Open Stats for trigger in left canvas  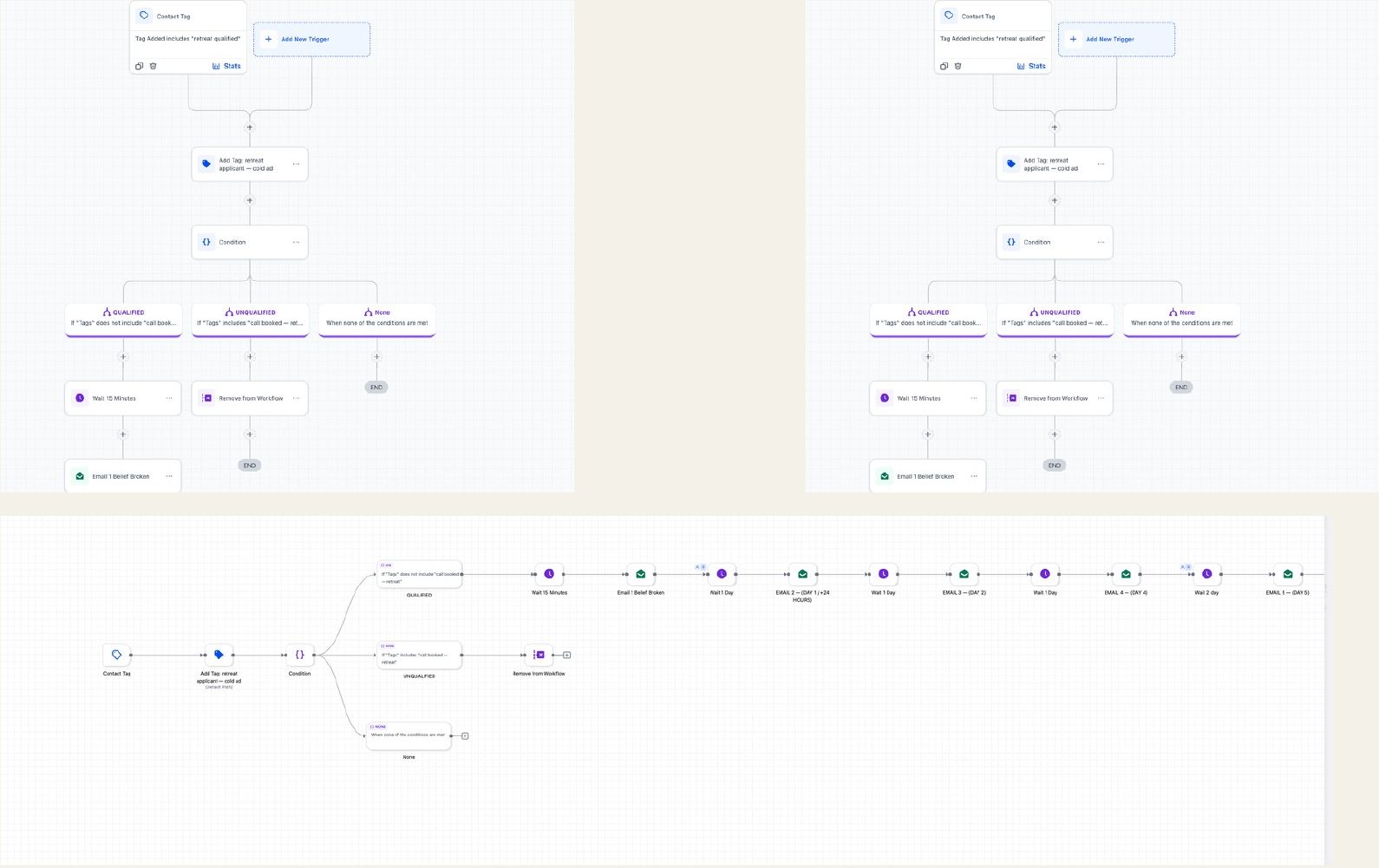[227, 66]
